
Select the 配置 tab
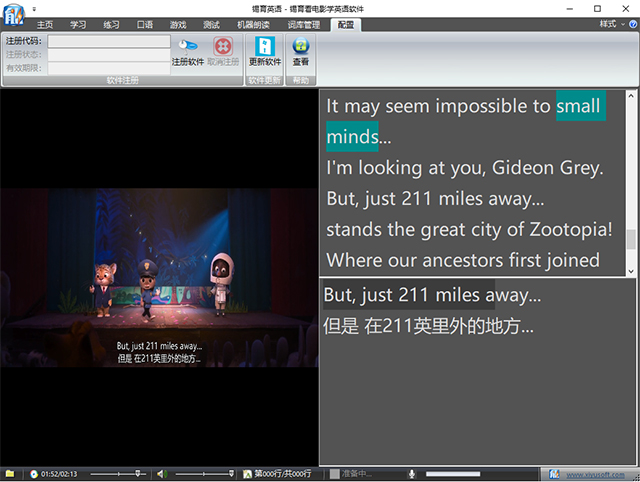pyautogui.click(x=346, y=25)
